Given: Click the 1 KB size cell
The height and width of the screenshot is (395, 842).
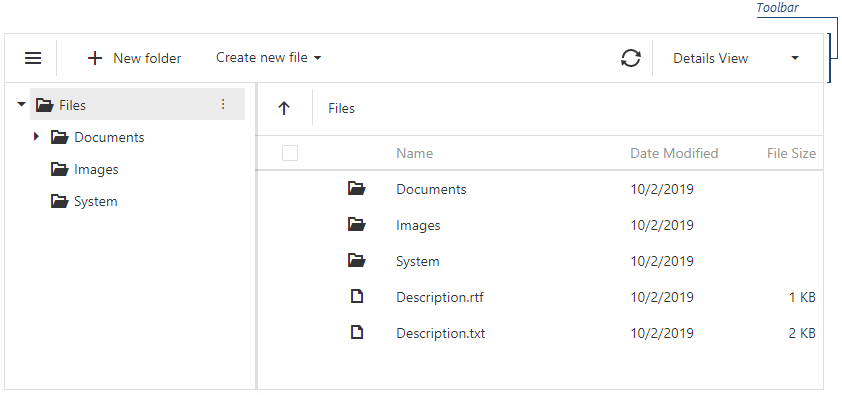Looking at the screenshot, I should (802, 297).
